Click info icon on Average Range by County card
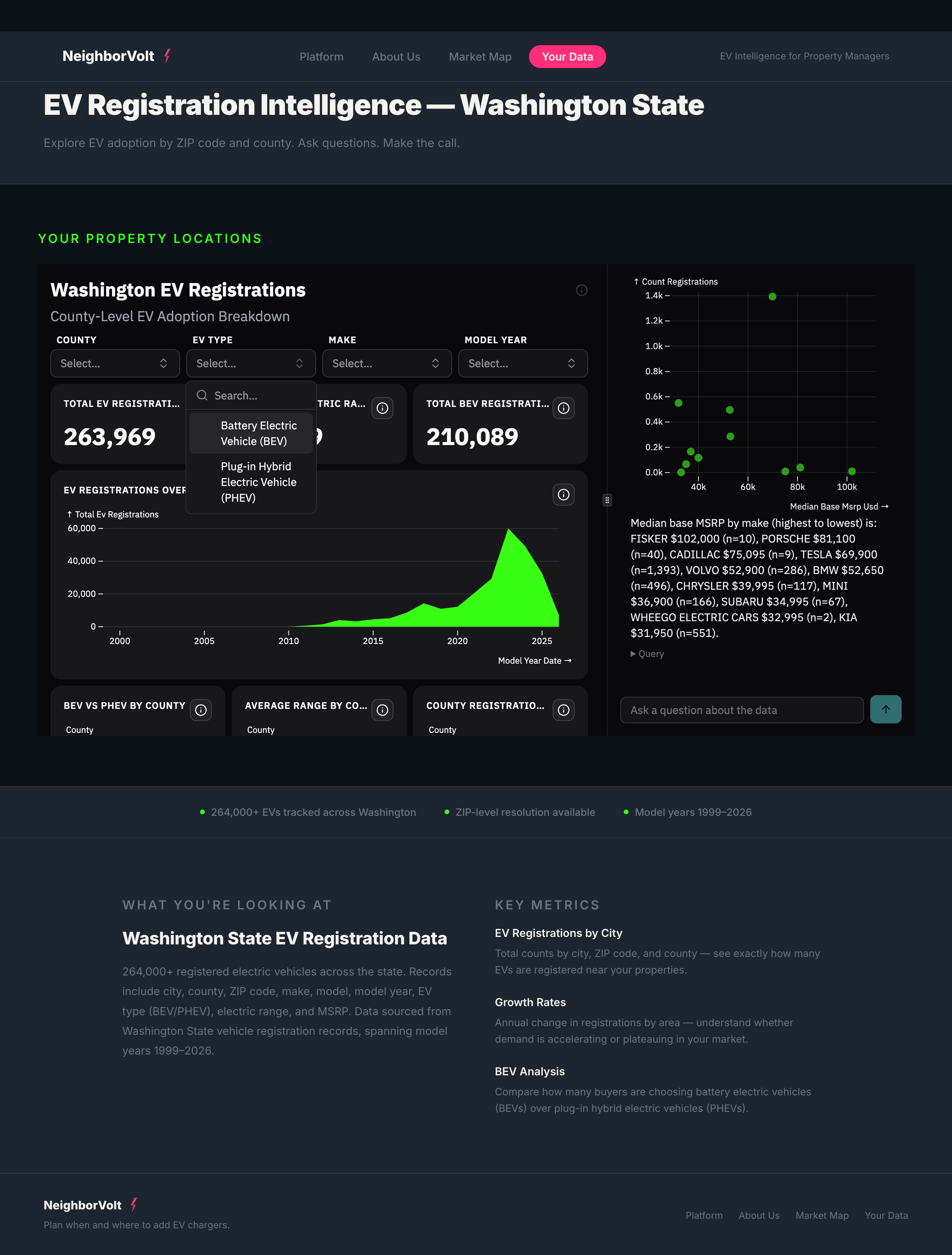952x1255 pixels. coord(382,710)
